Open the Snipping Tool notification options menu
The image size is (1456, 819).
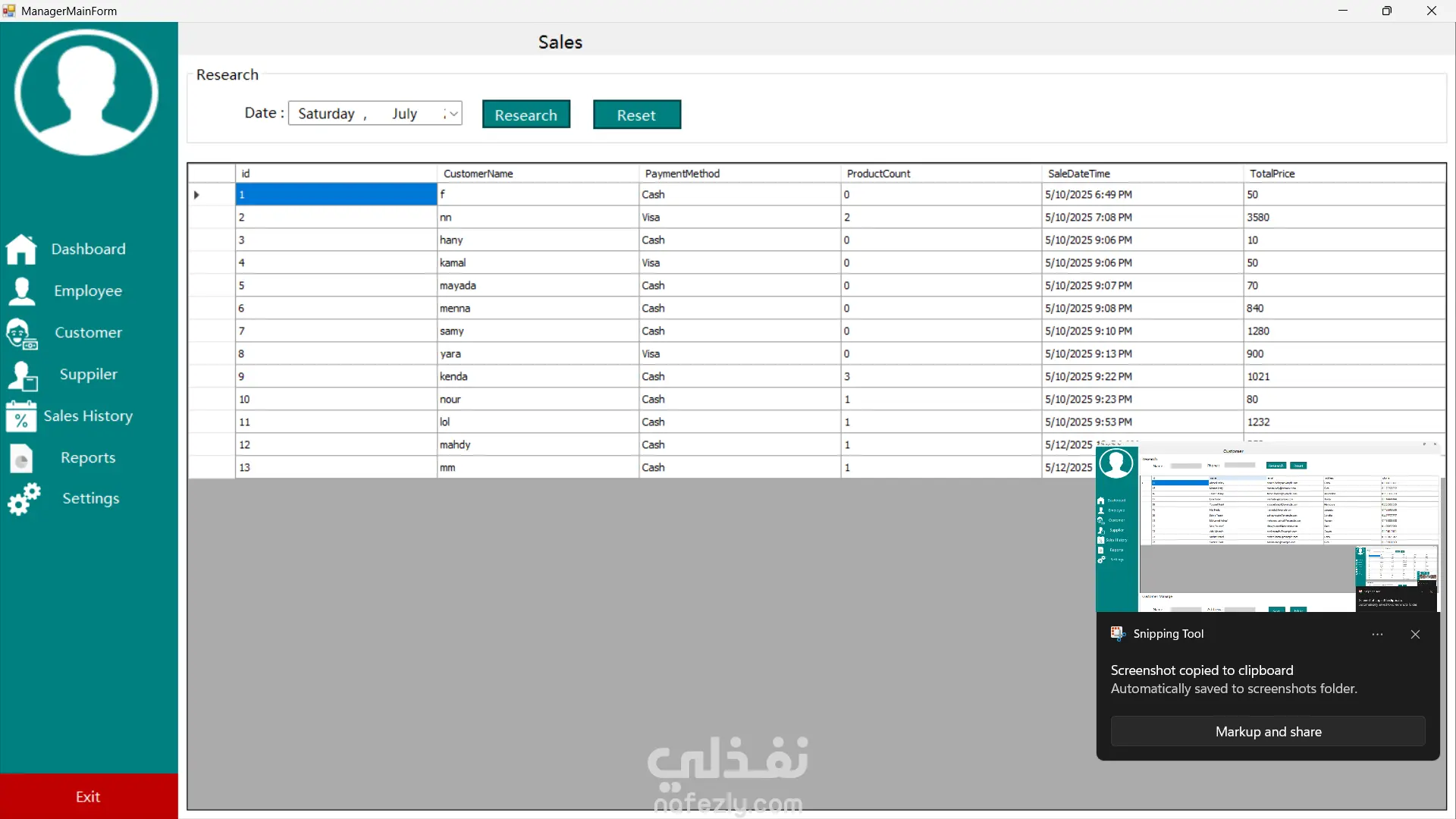point(1377,635)
